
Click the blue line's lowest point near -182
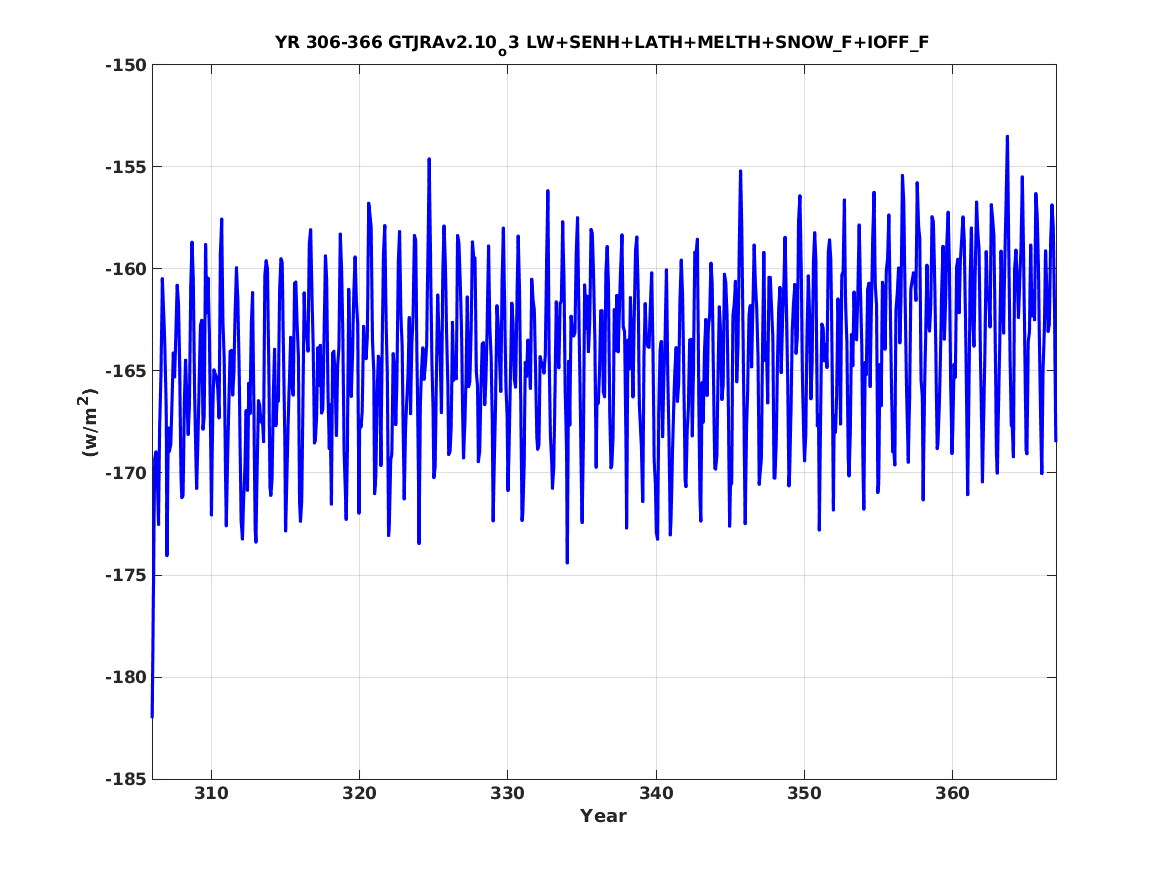click(x=152, y=717)
